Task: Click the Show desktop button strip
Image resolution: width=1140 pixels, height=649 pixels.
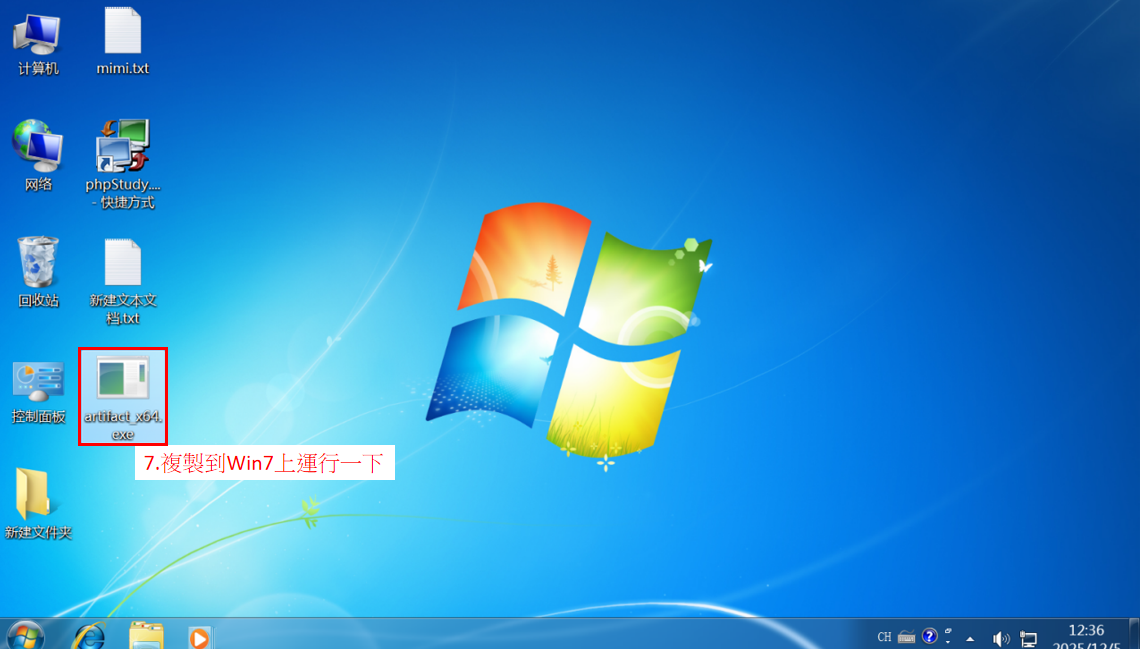Action: pos(1134,634)
